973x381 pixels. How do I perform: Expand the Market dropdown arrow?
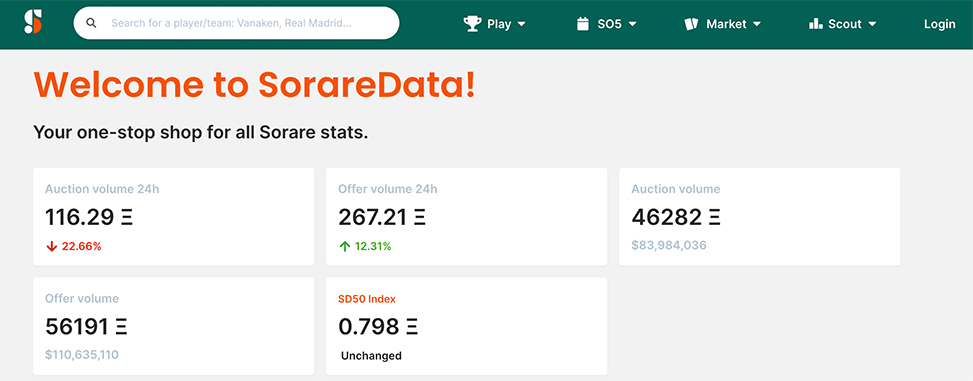756,24
